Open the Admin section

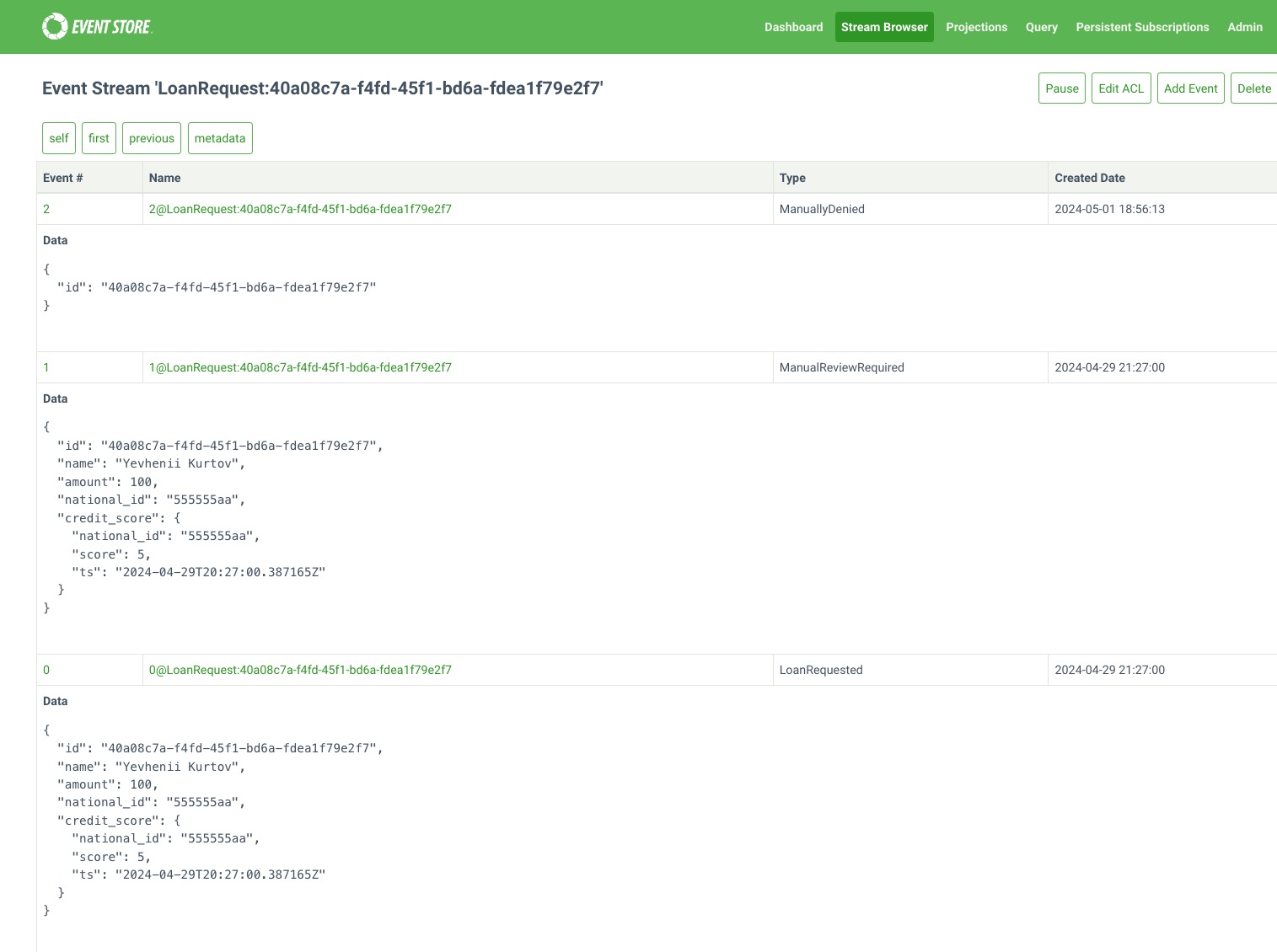[1244, 27]
